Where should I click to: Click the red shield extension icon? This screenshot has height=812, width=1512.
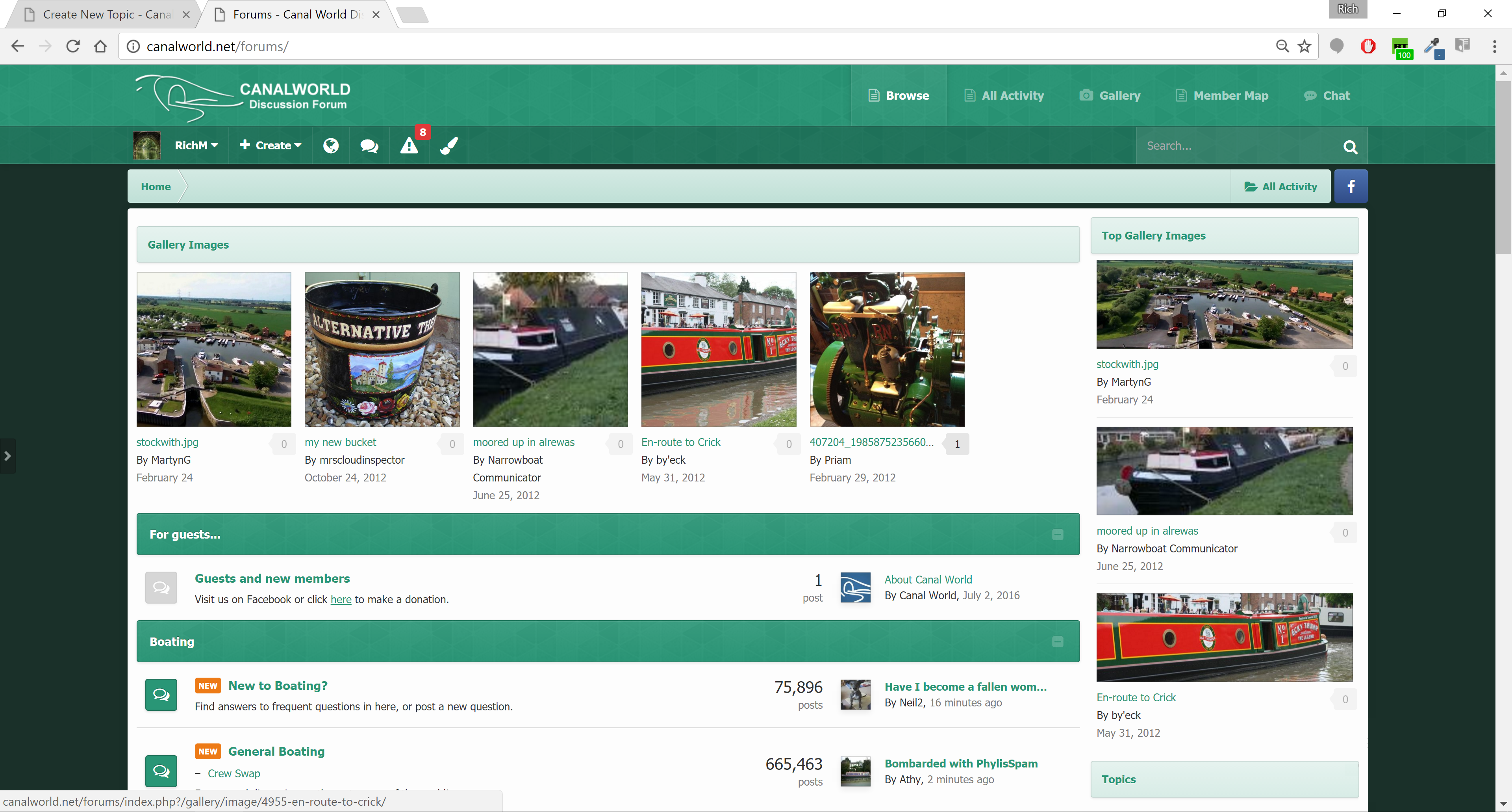click(x=1367, y=46)
